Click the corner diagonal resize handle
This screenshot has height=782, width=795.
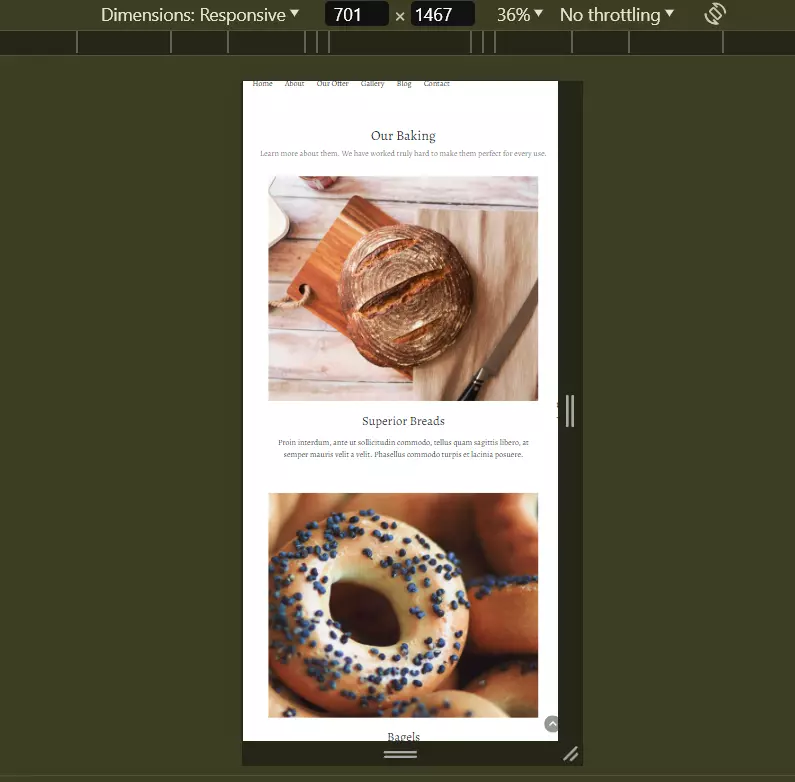point(570,754)
